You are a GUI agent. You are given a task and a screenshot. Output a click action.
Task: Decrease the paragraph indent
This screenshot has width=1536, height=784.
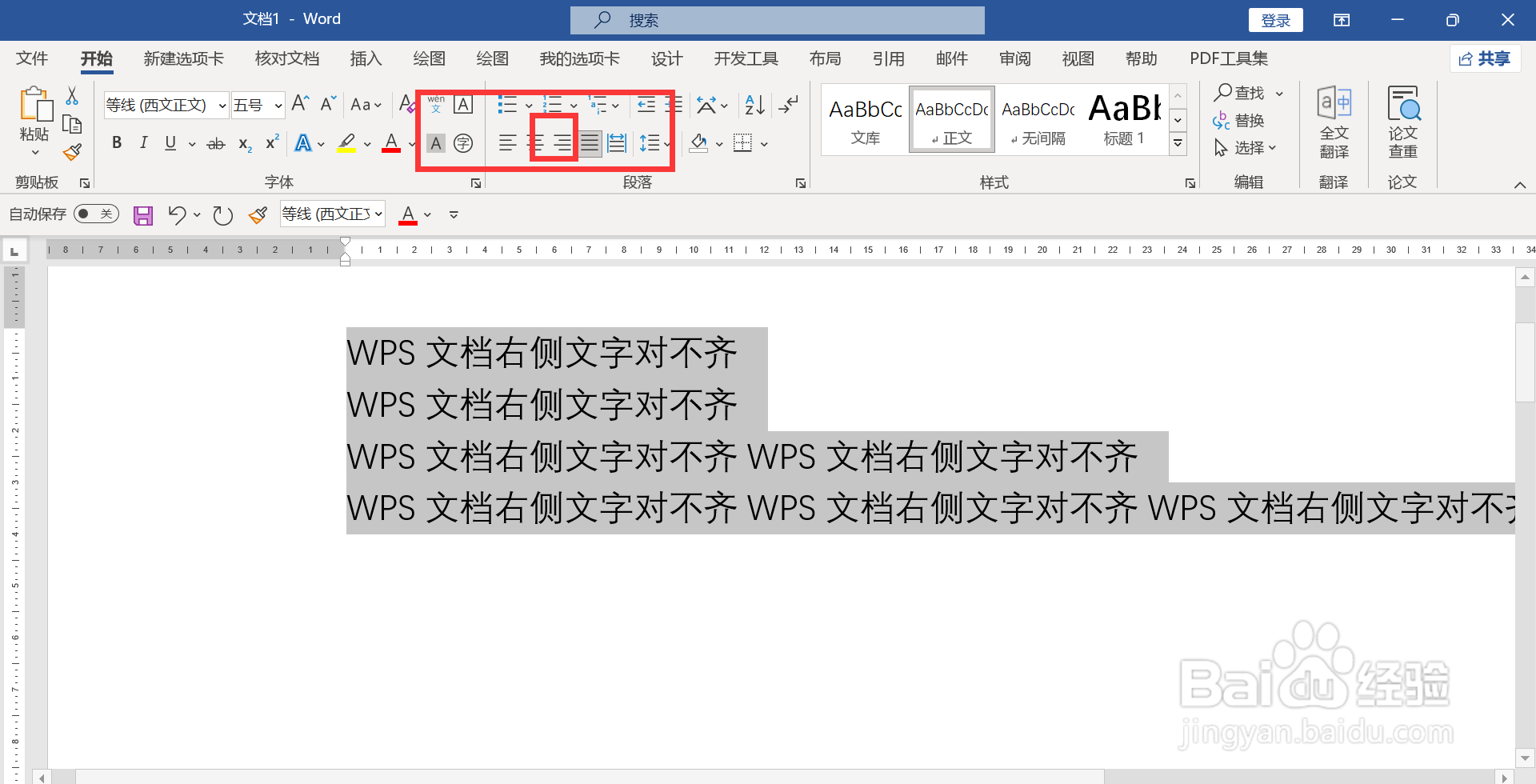pos(646,105)
